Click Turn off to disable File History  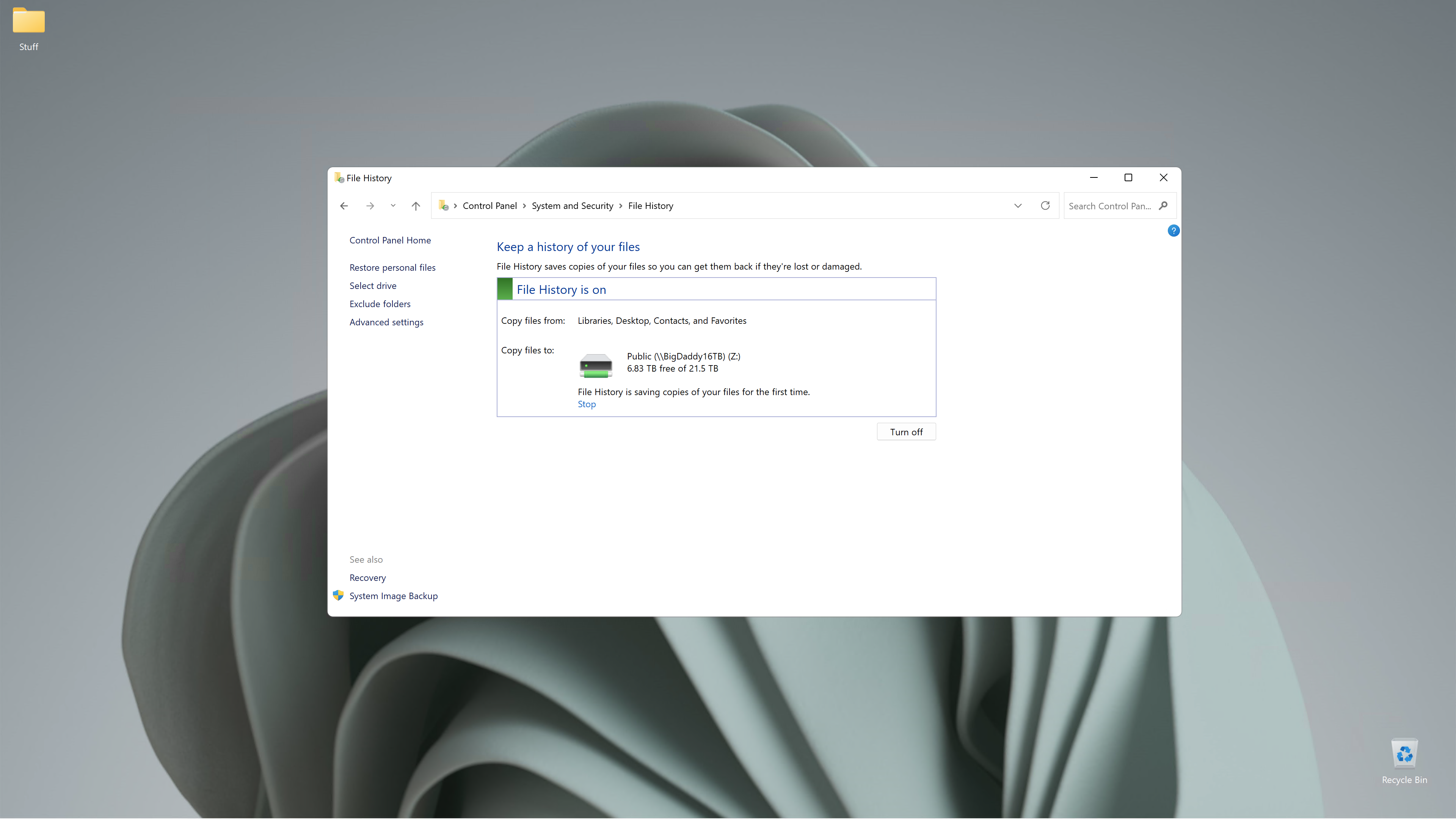[x=906, y=431]
